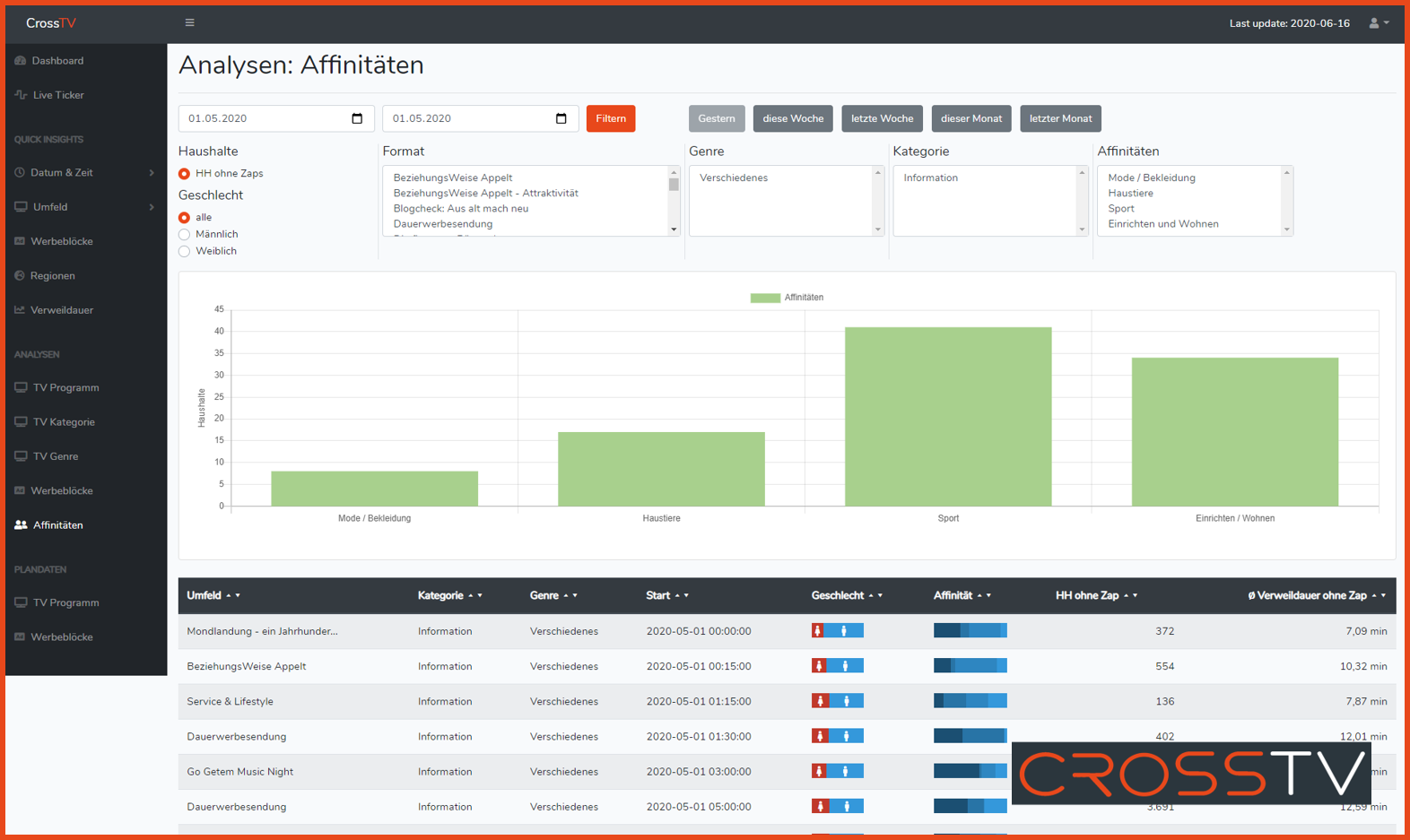This screenshot has width=1410, height=840.
Task: Click the Live Ticker pulse icon
Action: point(21,95)
